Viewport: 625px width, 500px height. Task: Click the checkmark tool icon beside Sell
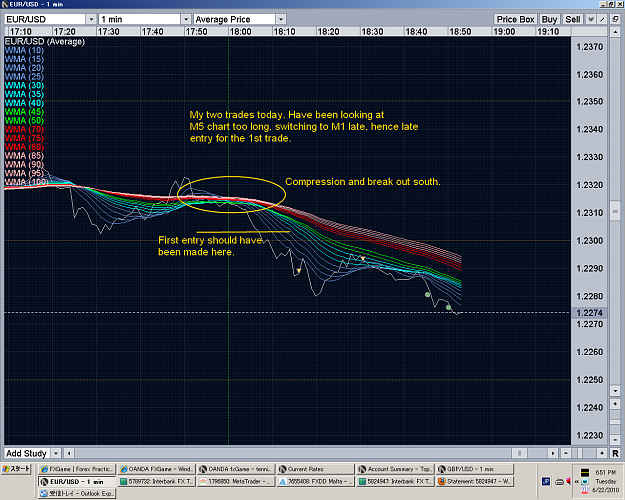[x=591, y=19]
